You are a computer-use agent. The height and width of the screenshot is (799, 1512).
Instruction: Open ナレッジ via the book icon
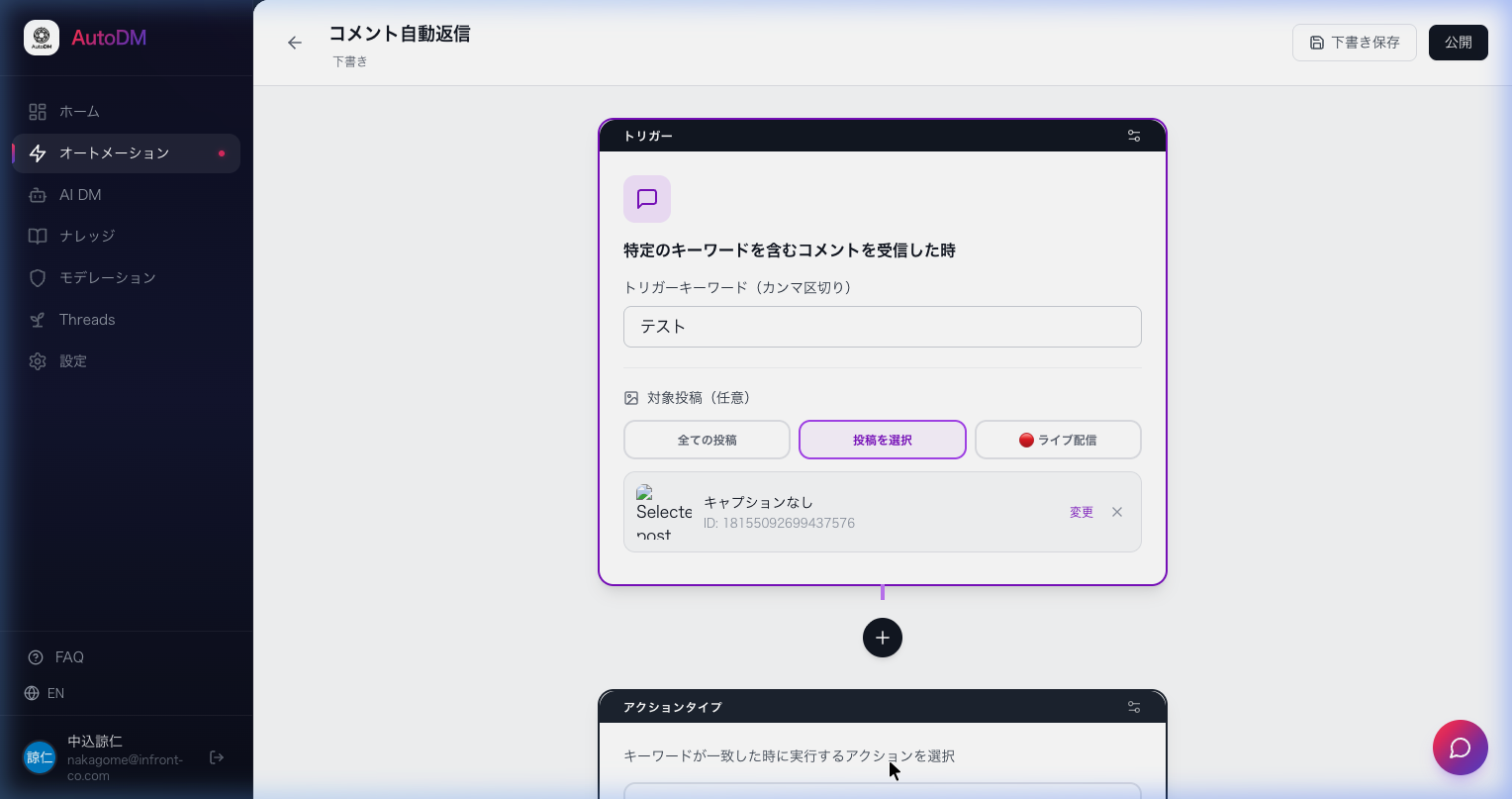click(x=38, y=236)
